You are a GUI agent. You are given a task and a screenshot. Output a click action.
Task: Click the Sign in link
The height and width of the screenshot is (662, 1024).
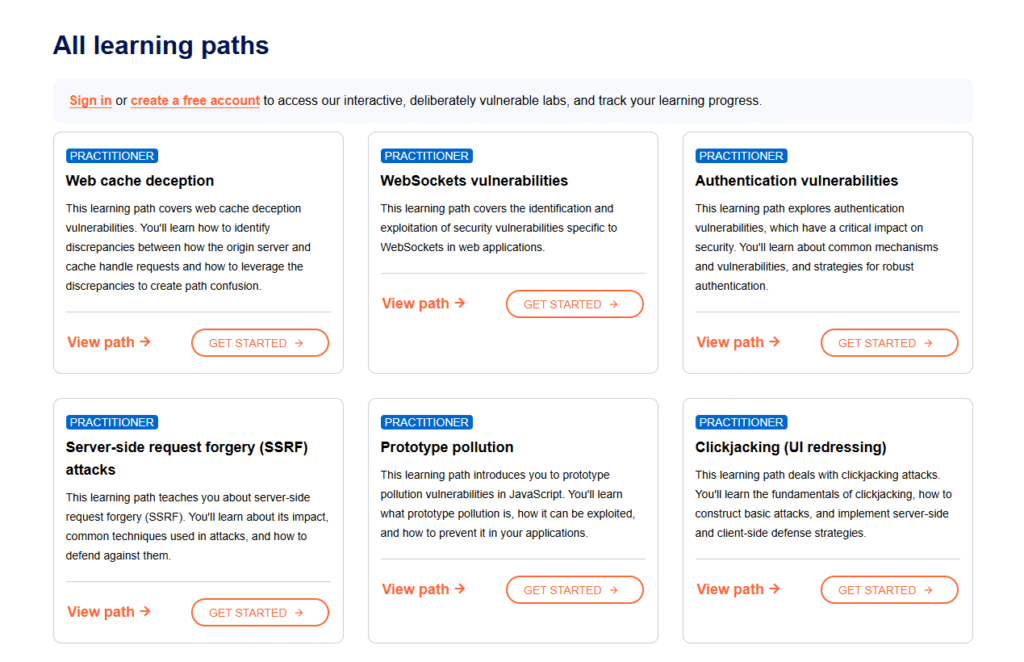pos(90,101)
